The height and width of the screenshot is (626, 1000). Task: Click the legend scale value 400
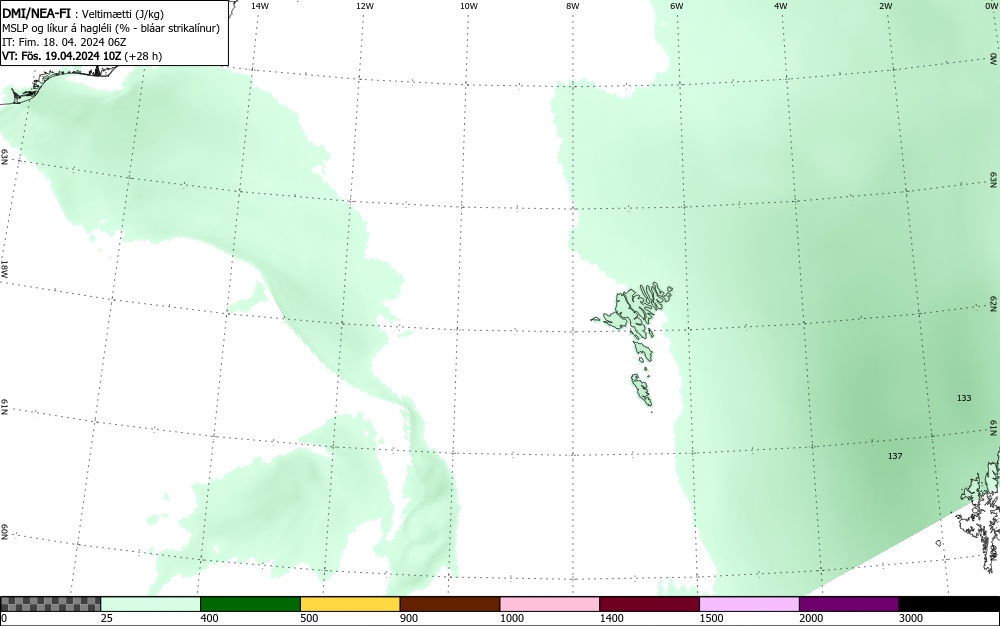point(209,618)
